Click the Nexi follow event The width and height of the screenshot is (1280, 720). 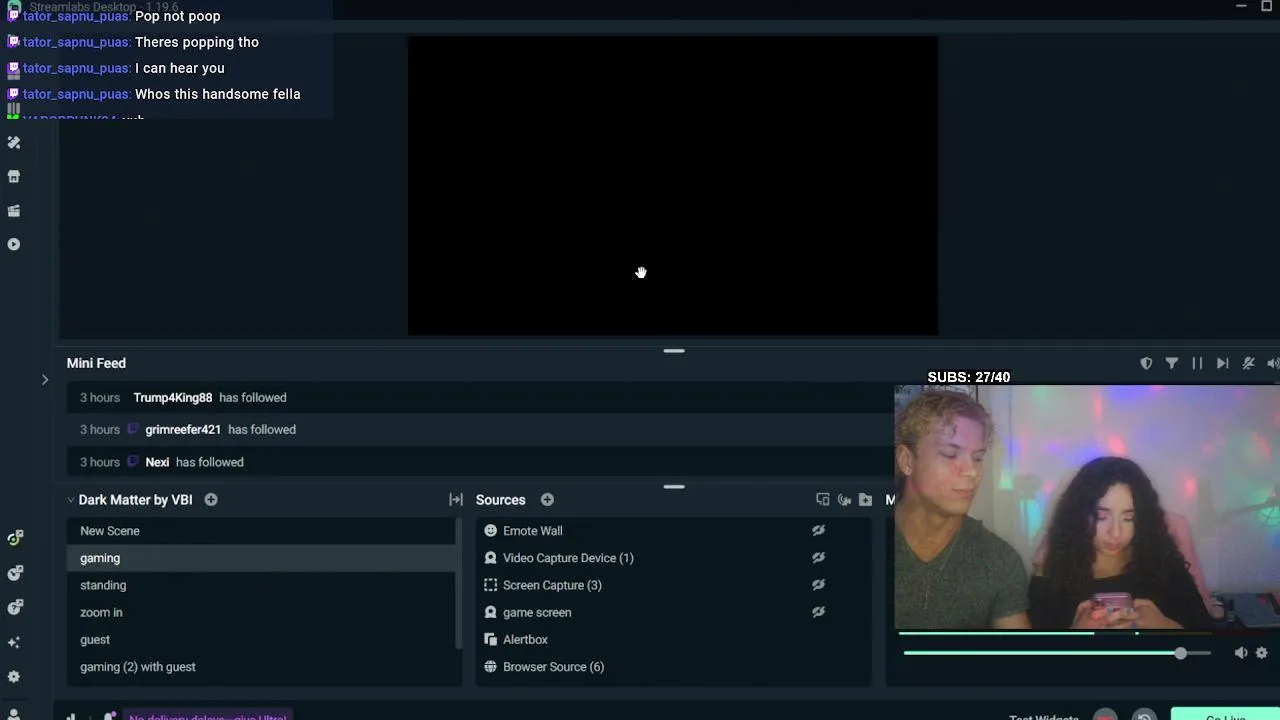[x=480, y=462]
